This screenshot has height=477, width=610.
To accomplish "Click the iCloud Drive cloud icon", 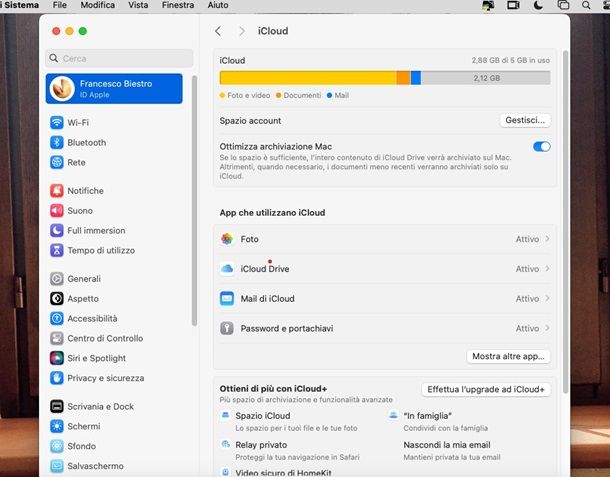I will tap(227, 268).
